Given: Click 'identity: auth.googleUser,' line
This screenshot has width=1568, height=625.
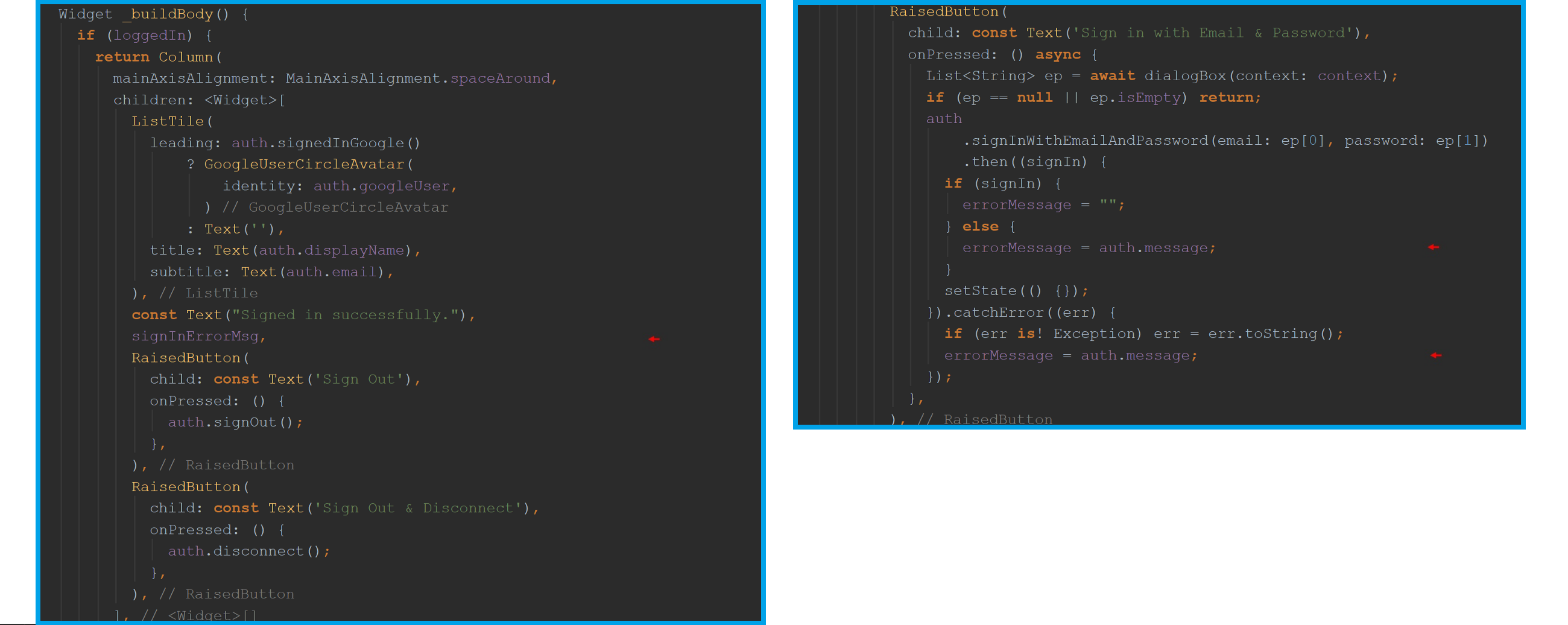Looking at the screenshot, I should coord(340,186).
